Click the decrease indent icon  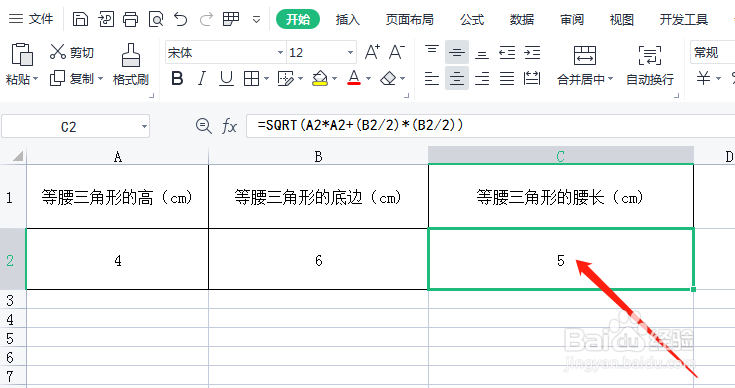[507, 52]
